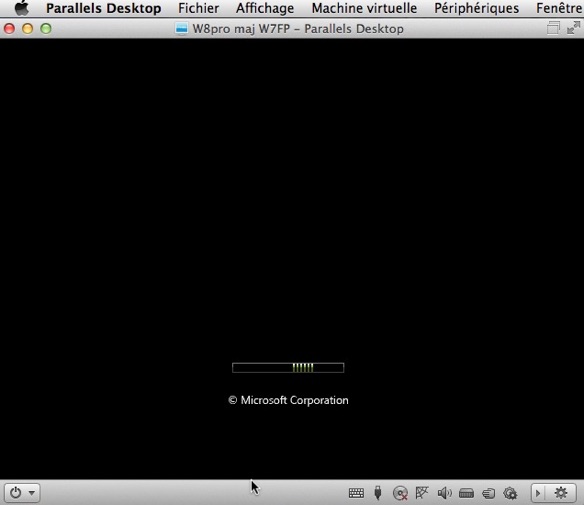The width and height of the screenshot is (584, 505).
Task: Expand the status bar arrow button
Action: tap(538, 493)
